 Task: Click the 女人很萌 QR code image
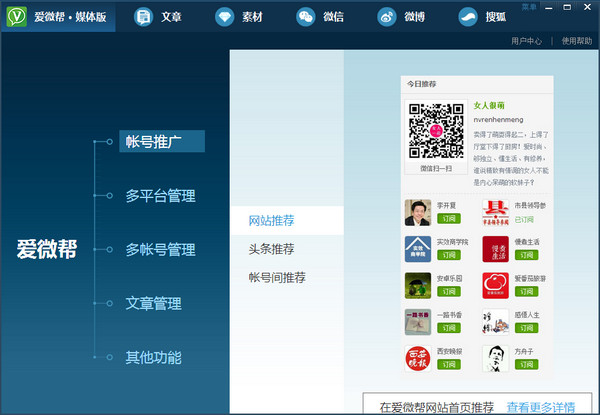click(x=436, y=131)
